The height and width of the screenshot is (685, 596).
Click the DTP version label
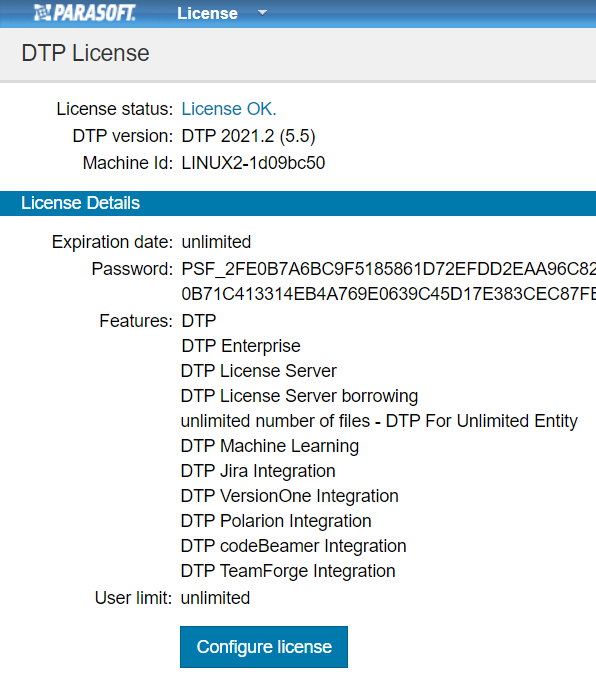pos(123,136)
